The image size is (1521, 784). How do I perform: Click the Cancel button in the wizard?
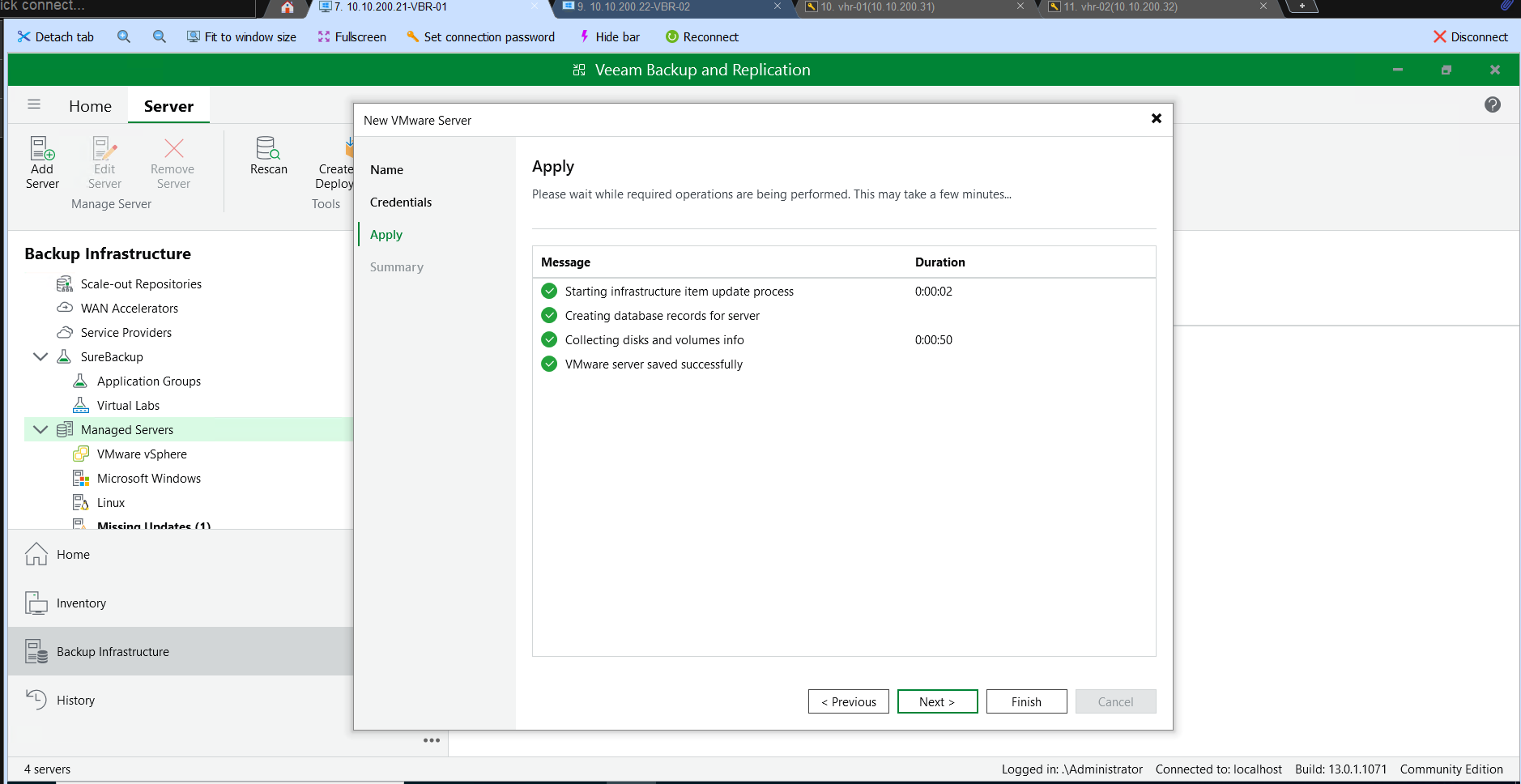(x=1116, y=701)
